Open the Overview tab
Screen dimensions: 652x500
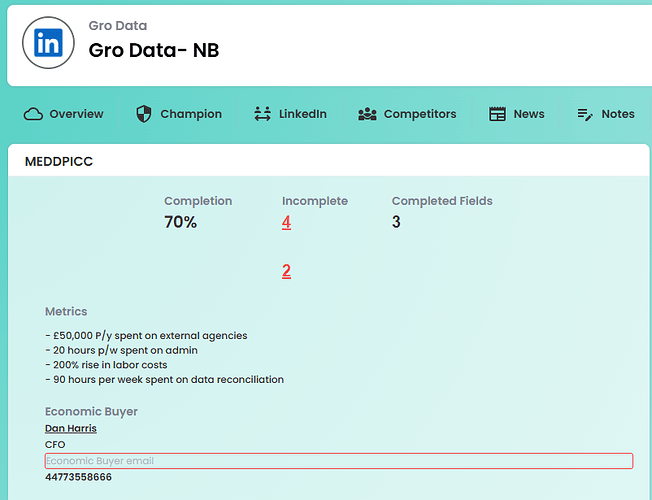(x=64, y=114)
